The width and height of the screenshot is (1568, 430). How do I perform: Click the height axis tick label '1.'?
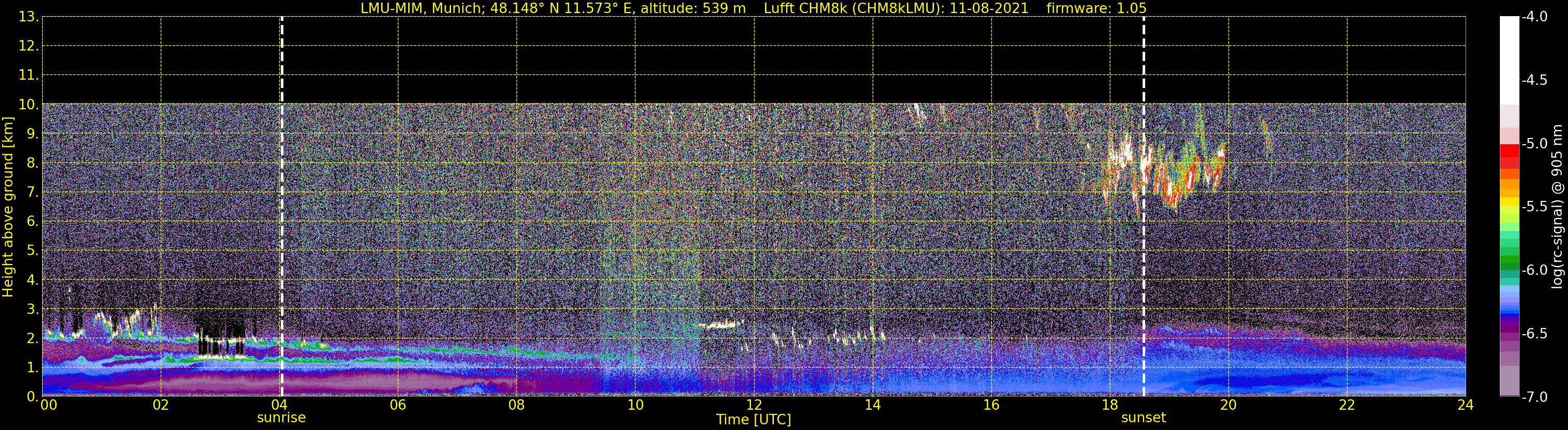pos(33,368)
